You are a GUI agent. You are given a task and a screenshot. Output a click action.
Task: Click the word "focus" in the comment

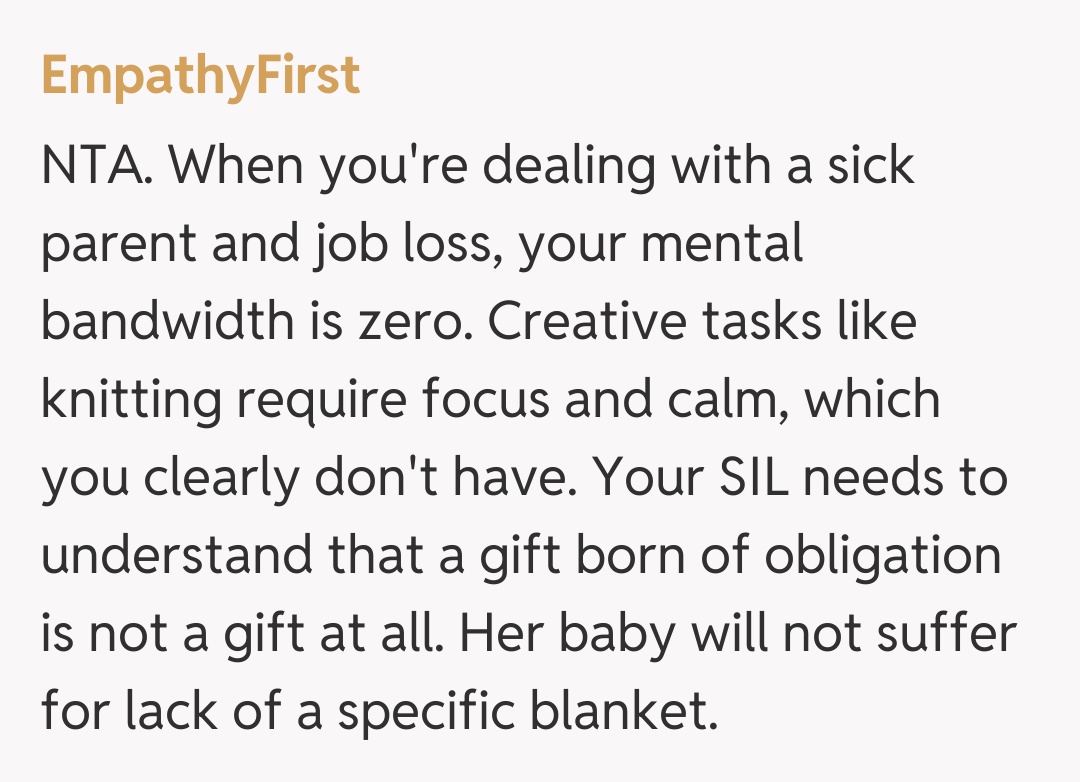tap(485, 400)
